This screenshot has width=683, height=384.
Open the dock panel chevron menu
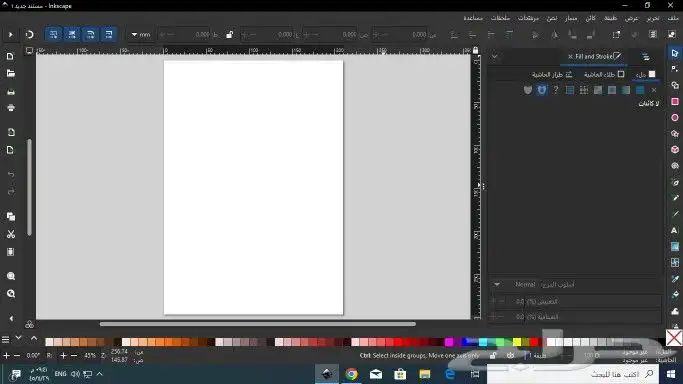point(494,56)
